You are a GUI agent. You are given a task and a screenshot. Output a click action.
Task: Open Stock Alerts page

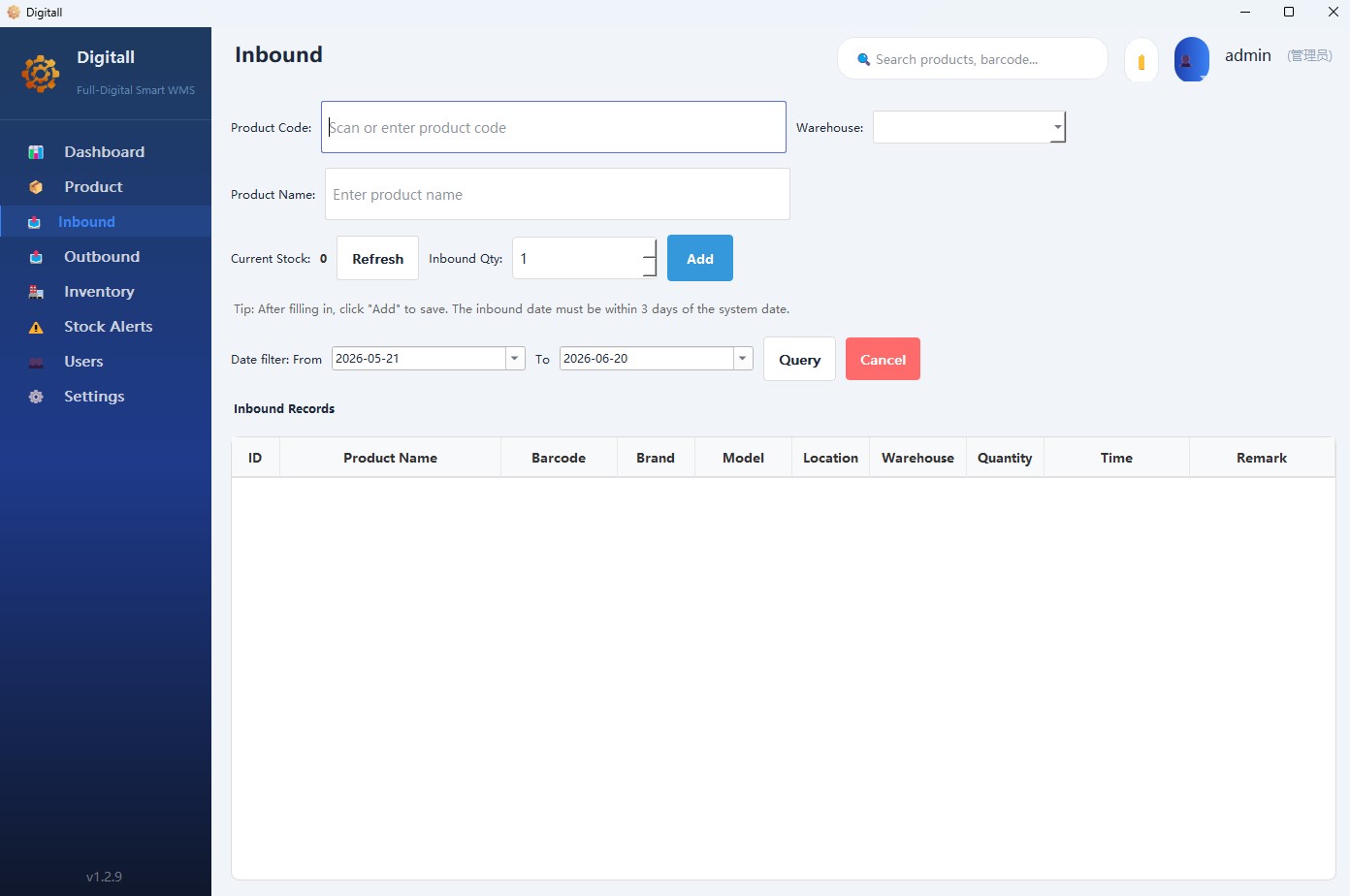click(106, 327)
